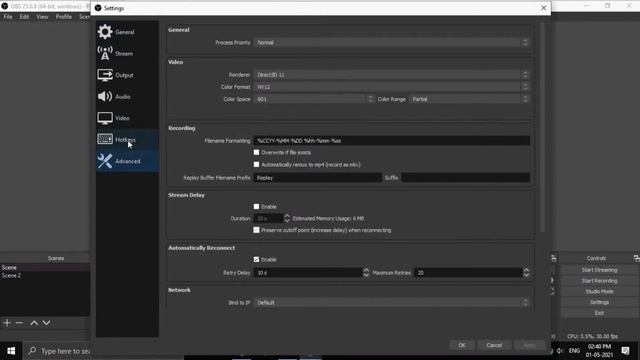Select the Advanced wrench icon
Image resolution: width=640 pixels, height=360 pixels.
pos(105,161)
